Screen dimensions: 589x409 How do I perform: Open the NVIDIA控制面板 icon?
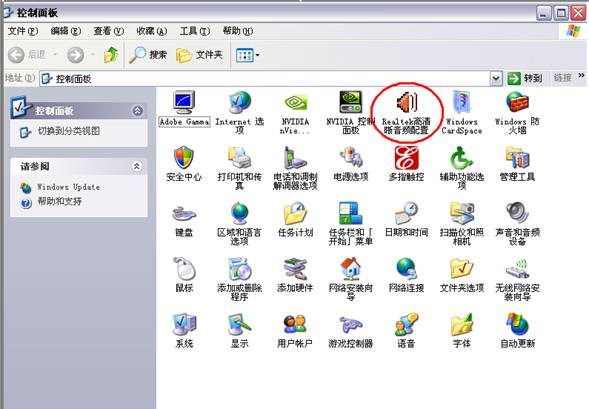pyautogui.click(x=350, y=112)
